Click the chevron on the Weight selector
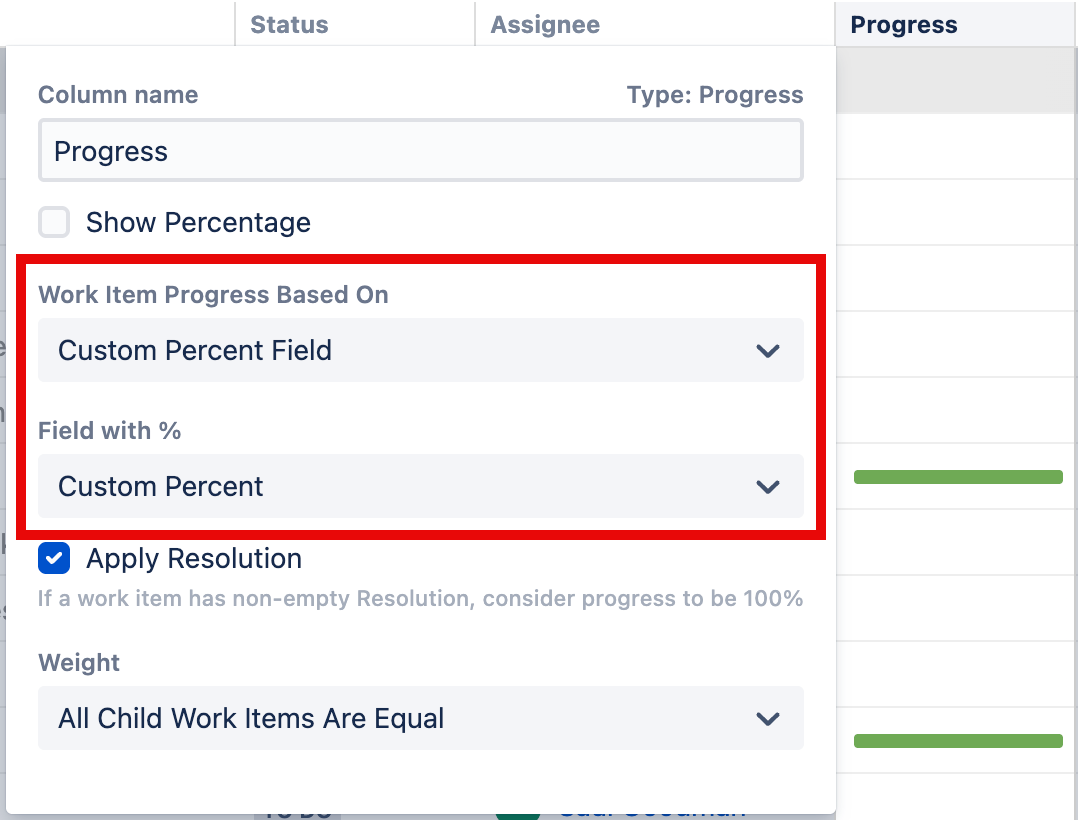This screenshot has width=1078, height=820. pyautogui.click(x=768, y=718)
